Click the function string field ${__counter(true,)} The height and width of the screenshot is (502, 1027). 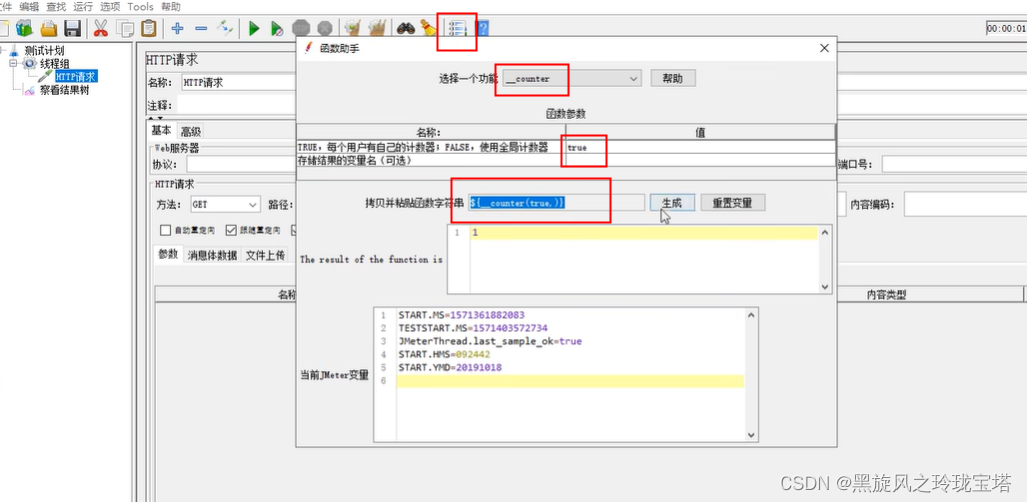pos(557,203)
